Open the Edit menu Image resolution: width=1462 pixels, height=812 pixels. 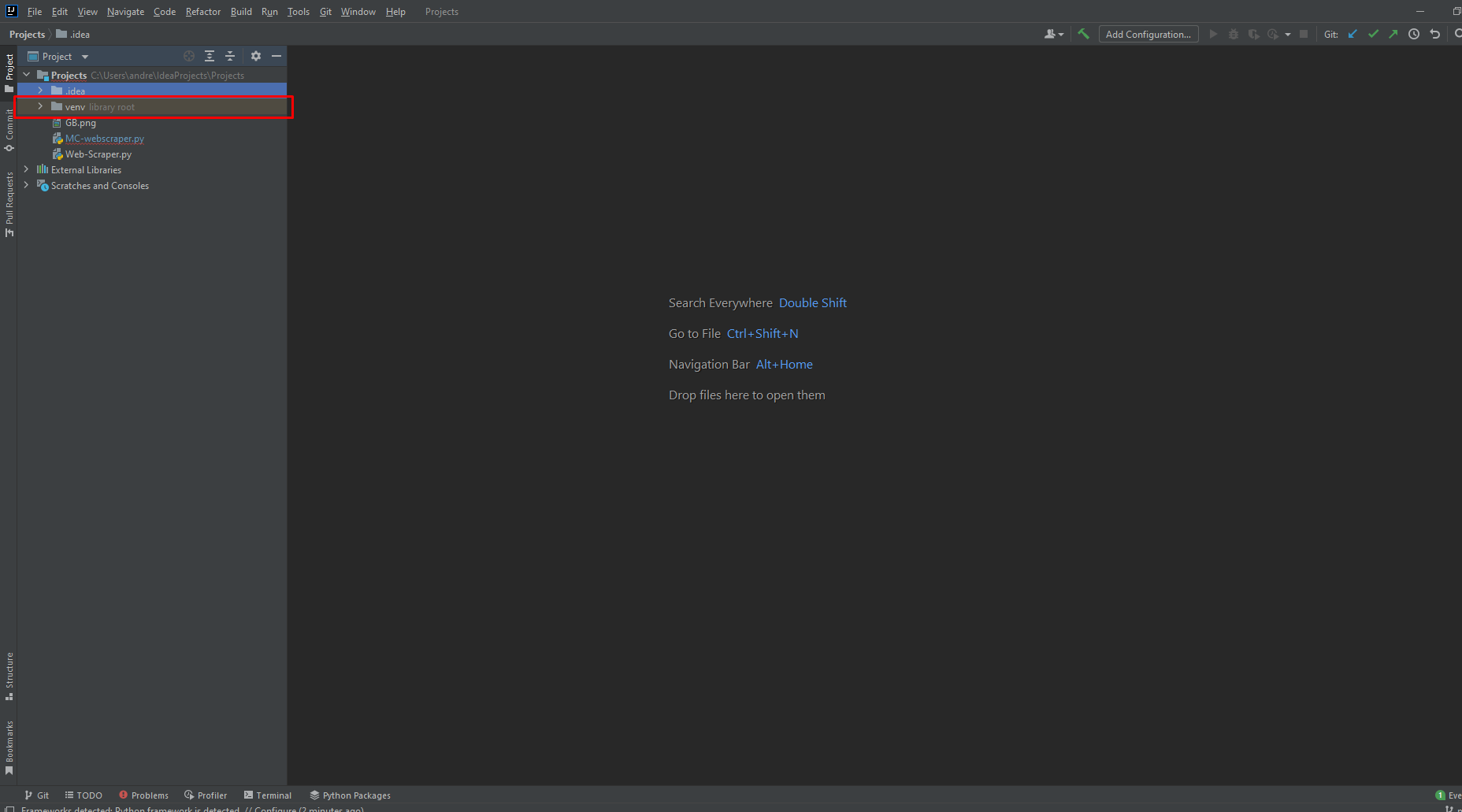coord(60,12)
